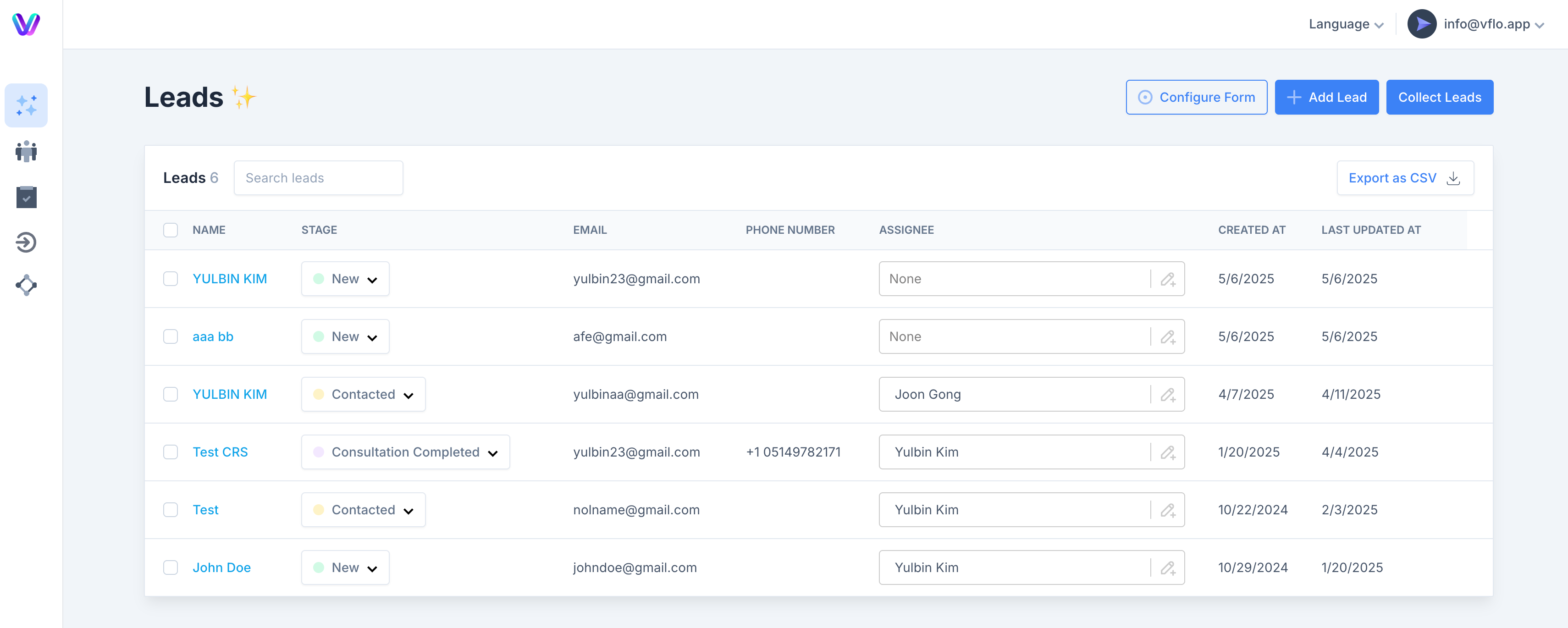The width and height of the screenshot is (1568, 628).
Task: Click the CREATED AT column header
Action: pos(1252,230)
